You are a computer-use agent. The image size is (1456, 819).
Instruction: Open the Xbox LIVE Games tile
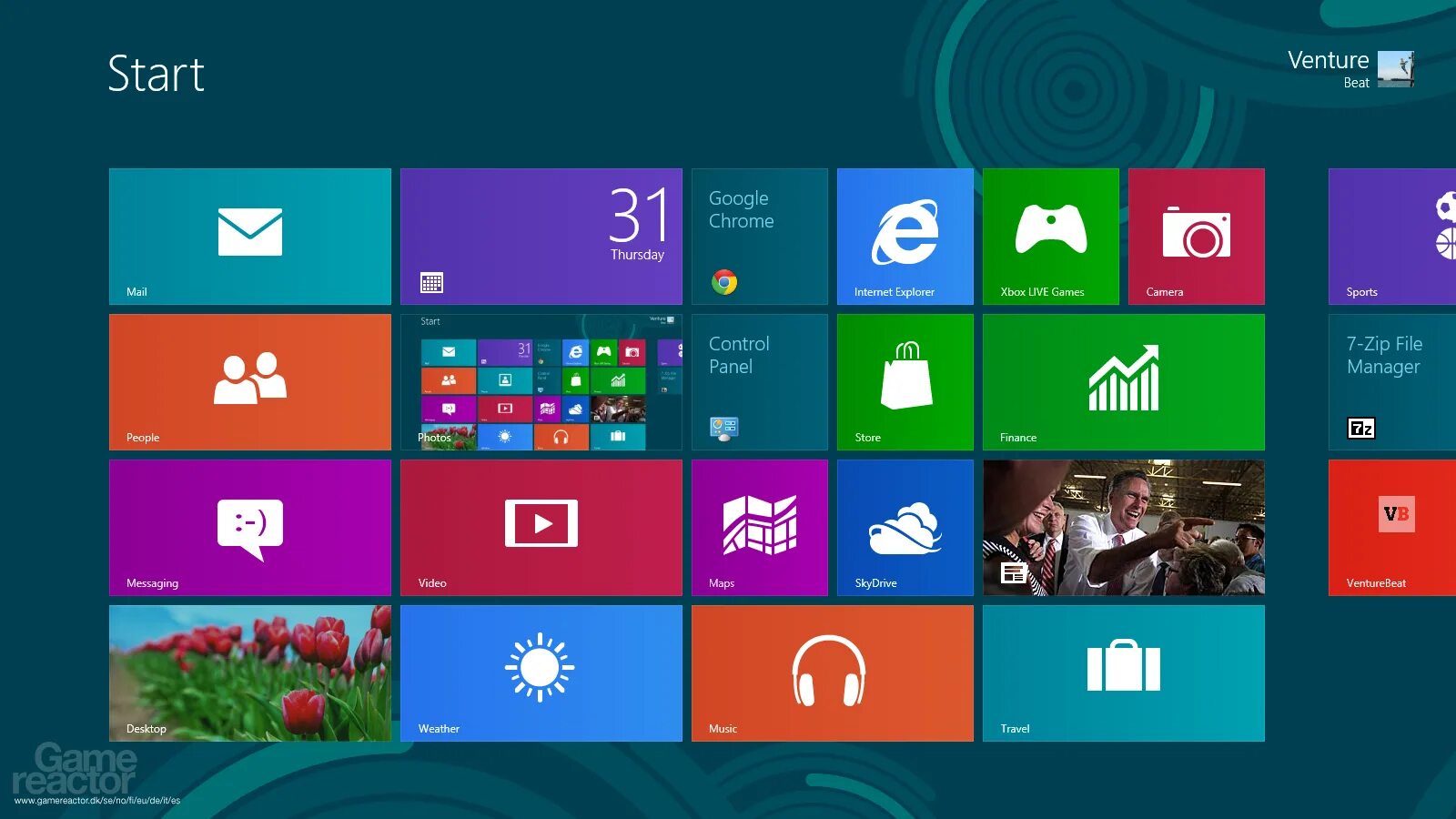point(1051,237)
